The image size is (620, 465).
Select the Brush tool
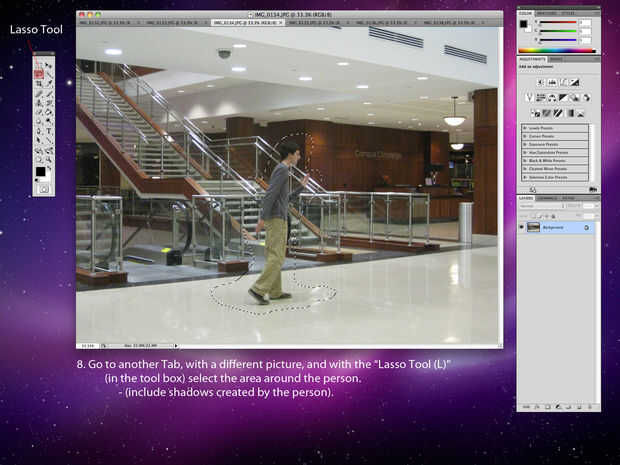point(49,93)
